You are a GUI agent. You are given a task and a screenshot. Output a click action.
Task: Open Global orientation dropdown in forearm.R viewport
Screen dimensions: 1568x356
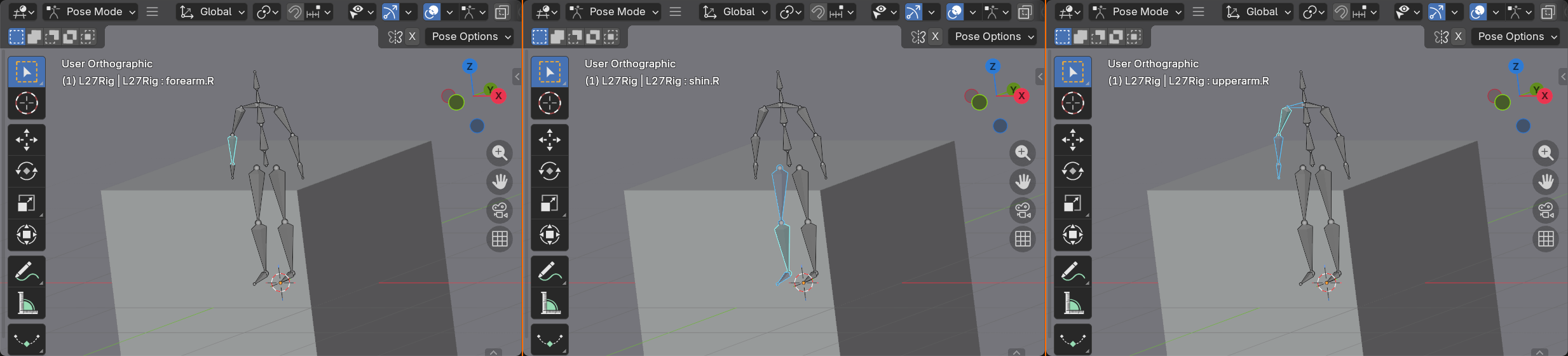point(212,11)
